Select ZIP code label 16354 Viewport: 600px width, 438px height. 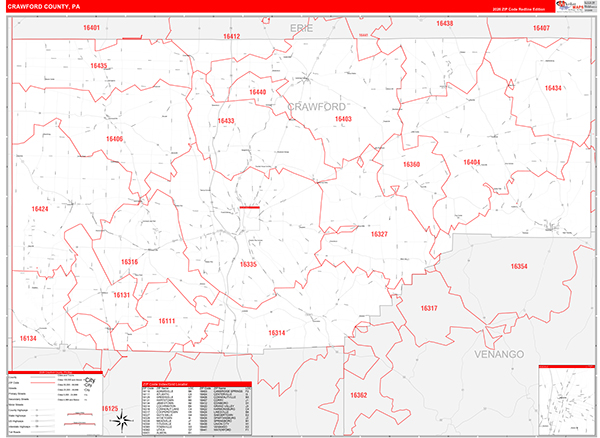click(x=519, y=266)
